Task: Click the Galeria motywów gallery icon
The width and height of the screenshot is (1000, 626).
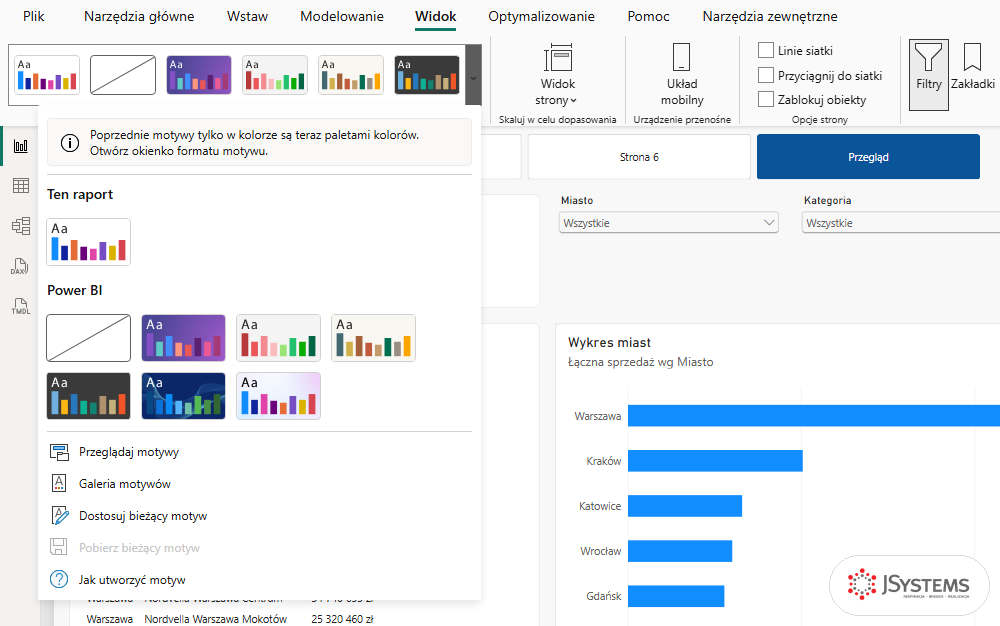Action: tap(59, 484)
